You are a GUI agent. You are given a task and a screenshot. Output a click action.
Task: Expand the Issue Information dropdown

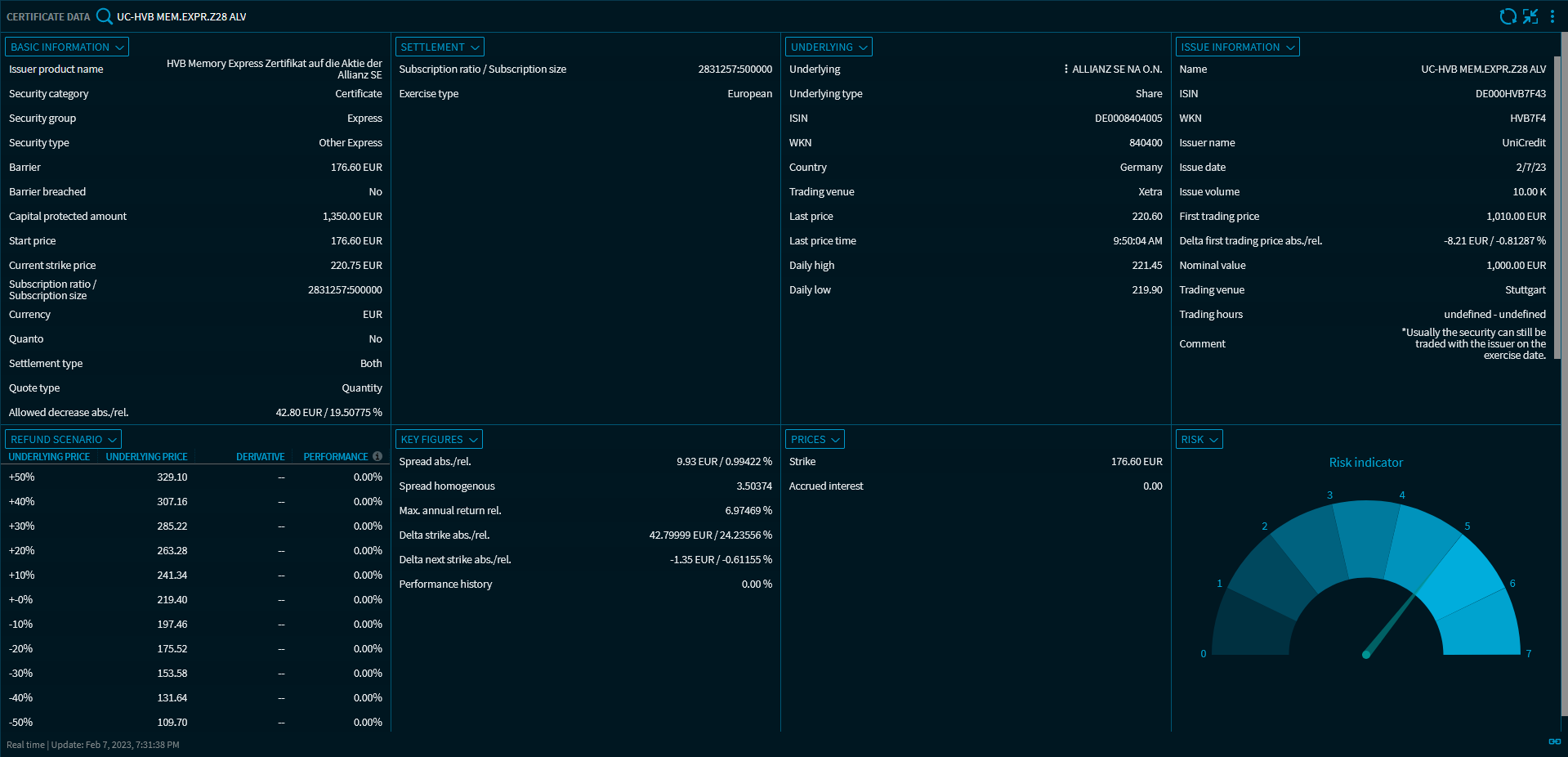point(1237,47)
